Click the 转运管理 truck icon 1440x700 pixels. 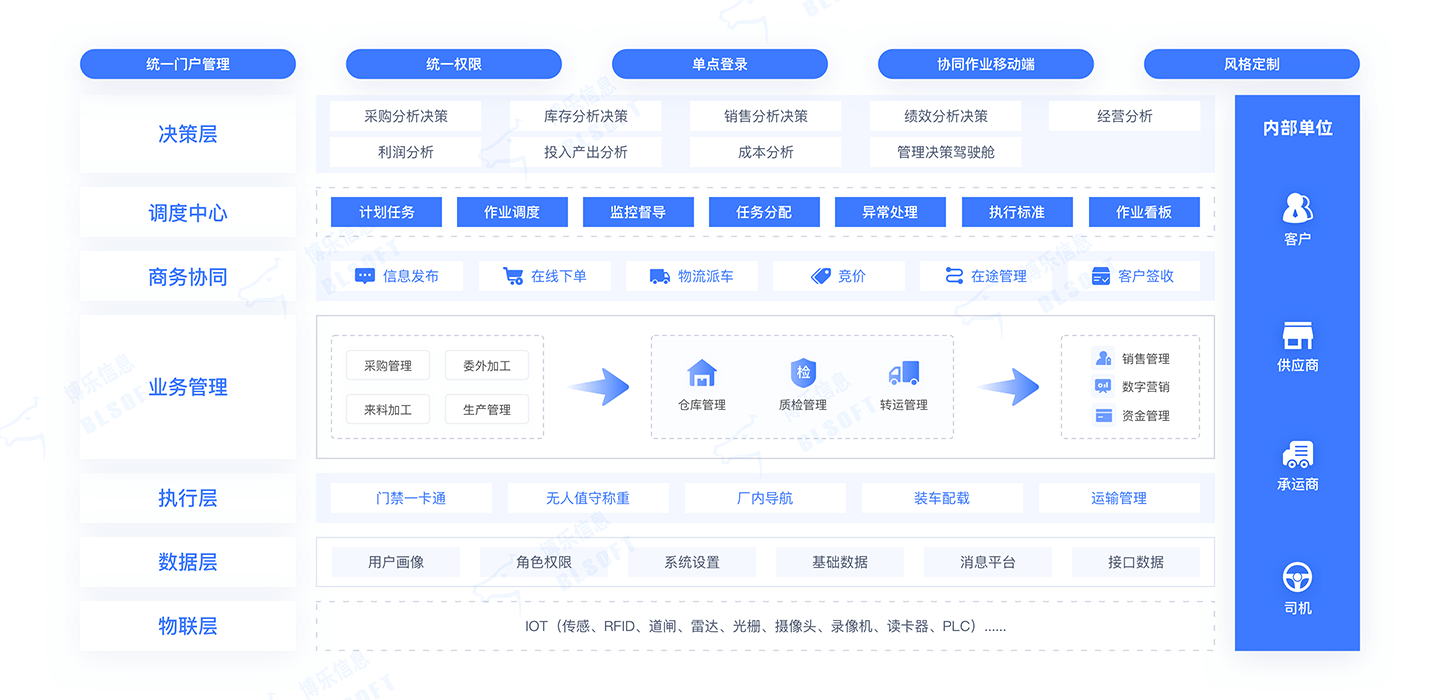(903, 373)
